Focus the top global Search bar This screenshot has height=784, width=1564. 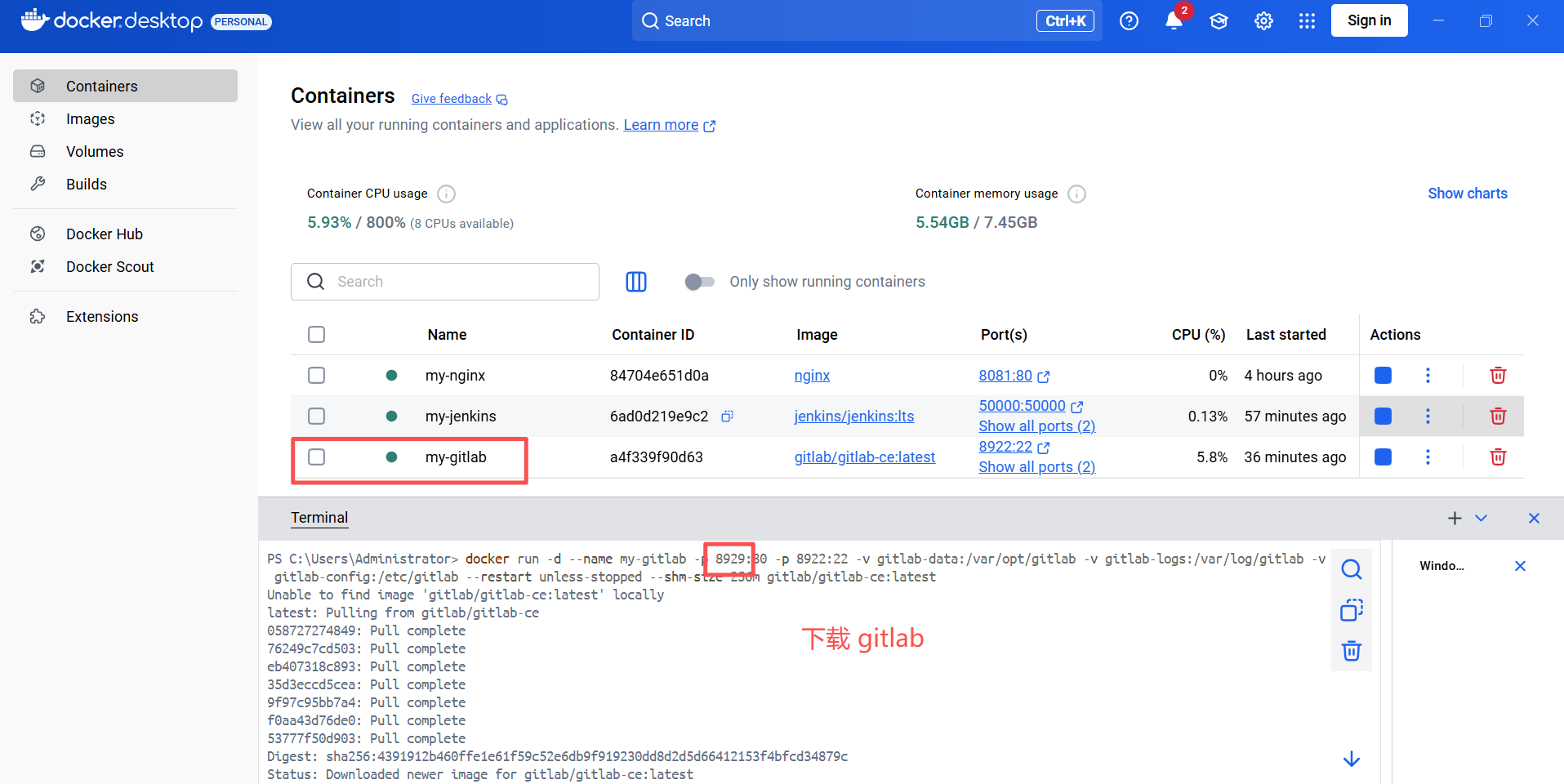[x=867, y=20]
